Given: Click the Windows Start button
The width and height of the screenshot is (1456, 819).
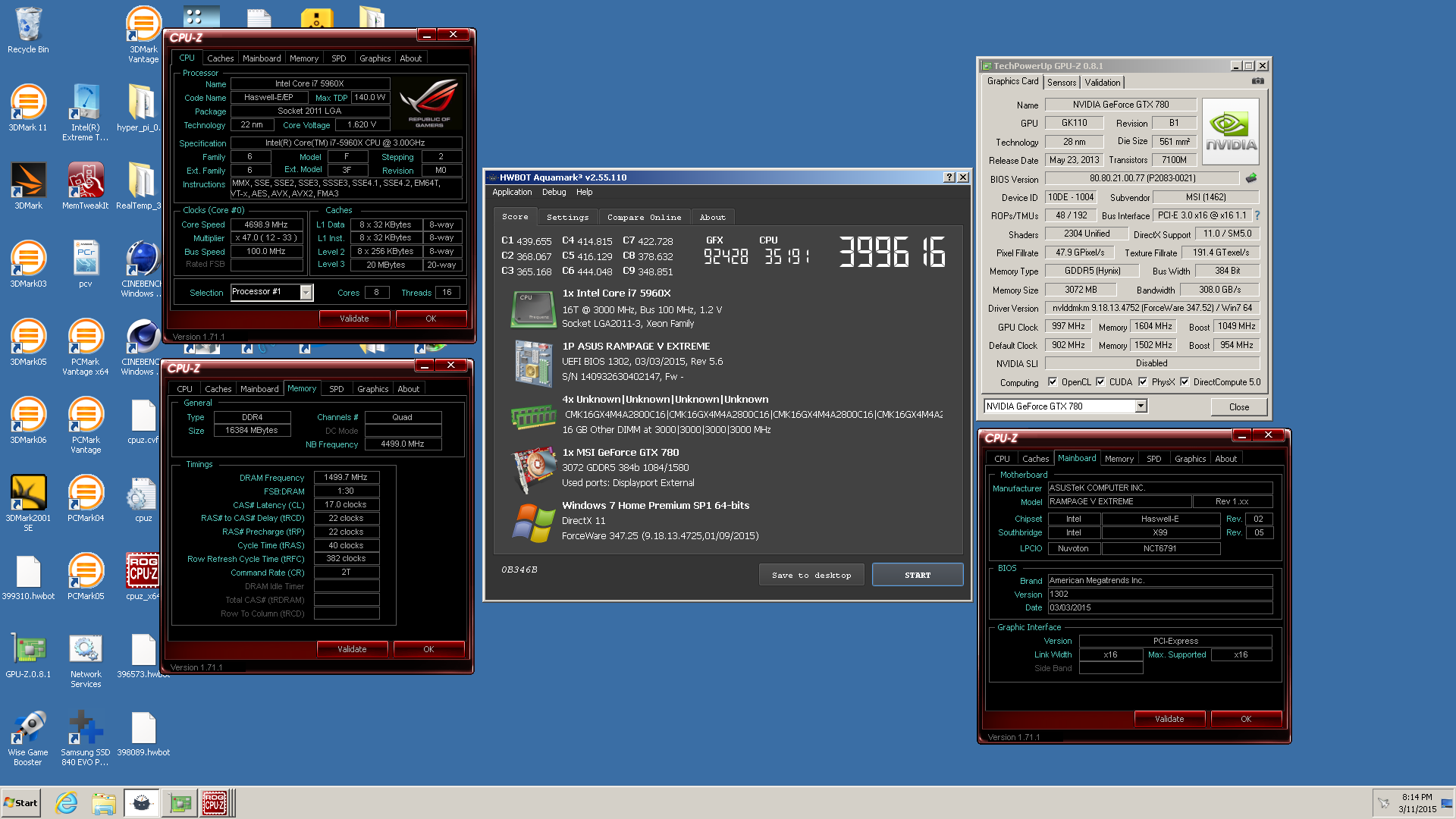Looking at the screenshot, I should 20,803.
